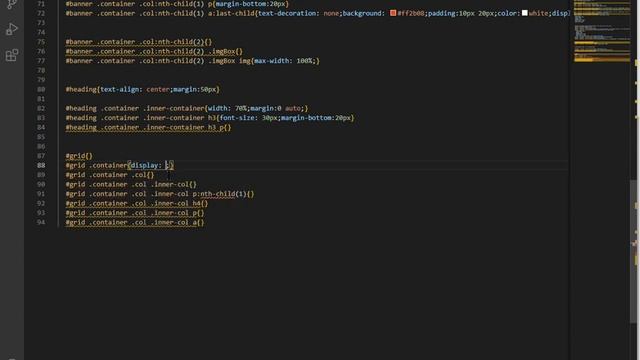
Task: Click '.inner-col{}' rule on line 90
Action: (x=173, y=184)
